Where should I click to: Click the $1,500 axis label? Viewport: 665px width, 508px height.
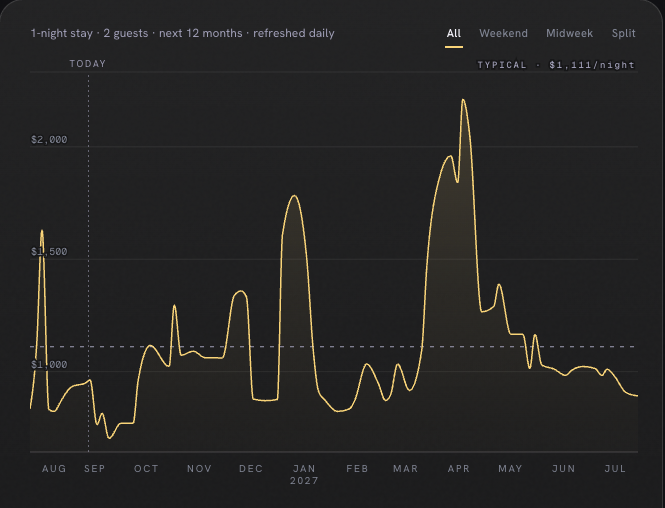click(x=49, y=251)
